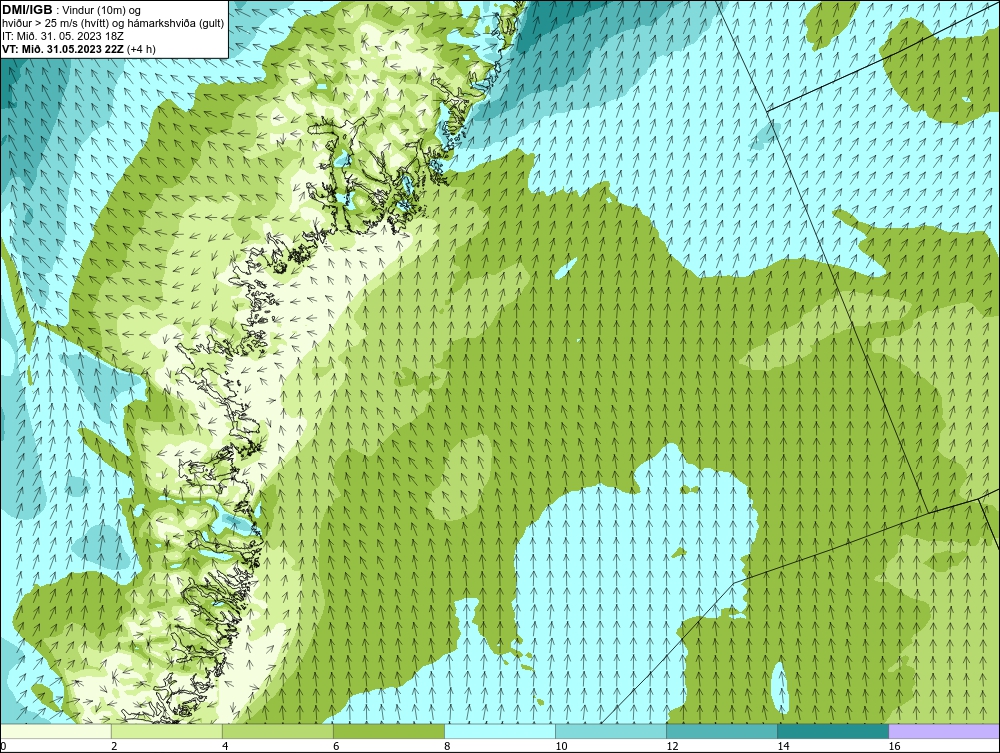Click the legend scale label 14

click(x=783, y=746)
